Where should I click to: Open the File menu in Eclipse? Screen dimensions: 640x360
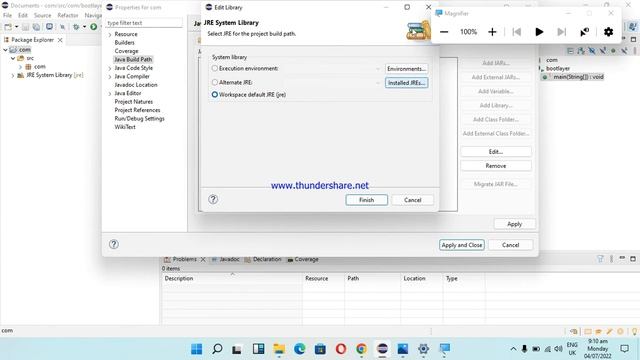click(7, 15)
